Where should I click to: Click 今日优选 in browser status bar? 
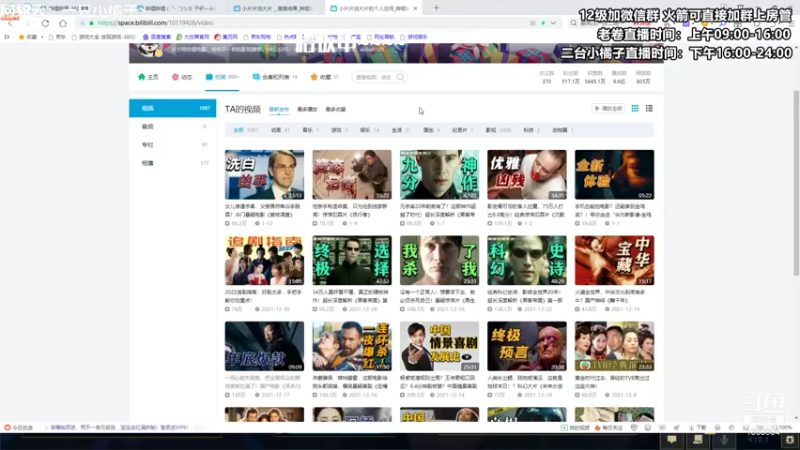(x=19, y=428)
